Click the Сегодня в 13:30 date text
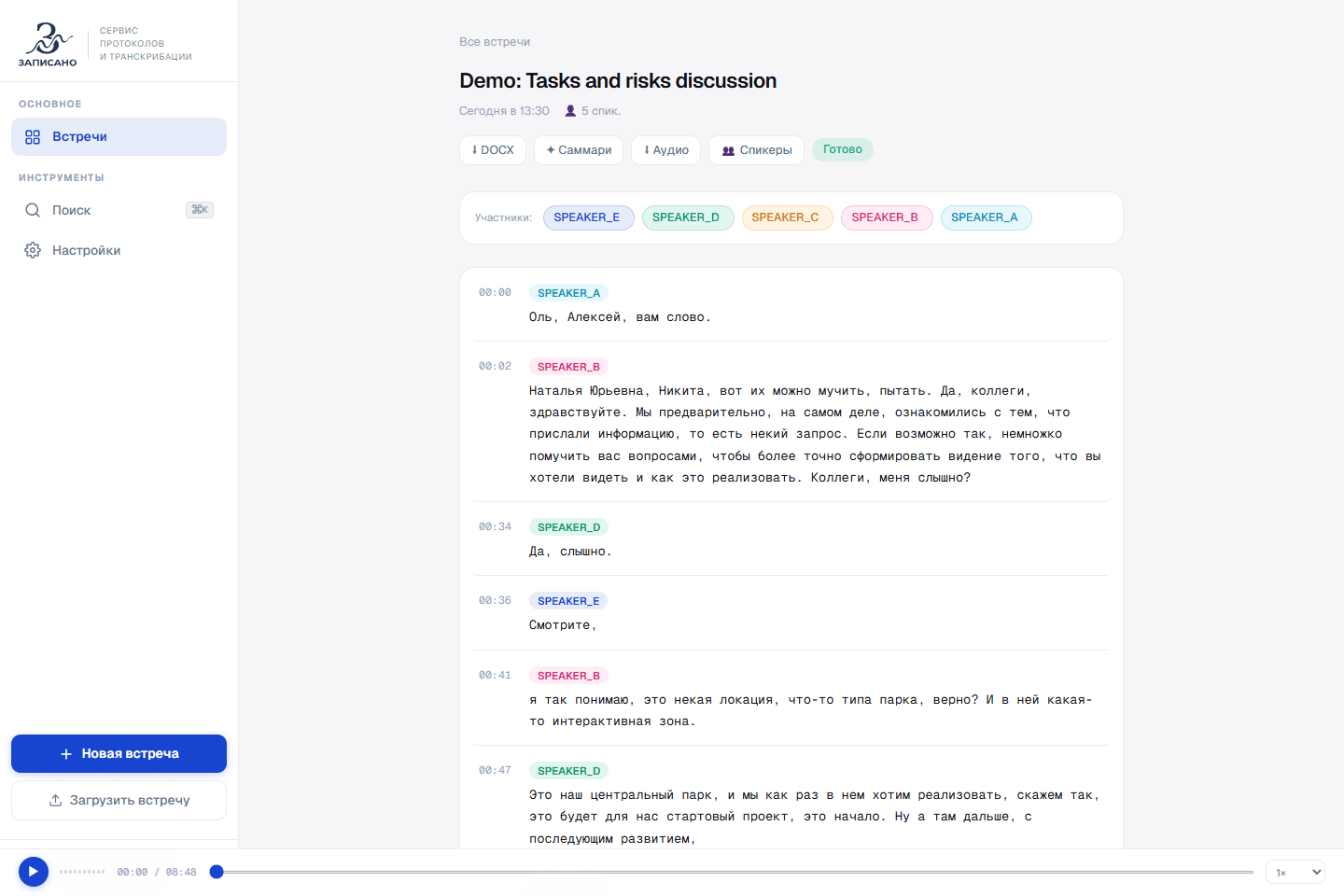Screen dimensions: 1344x896 coord(504,111)
